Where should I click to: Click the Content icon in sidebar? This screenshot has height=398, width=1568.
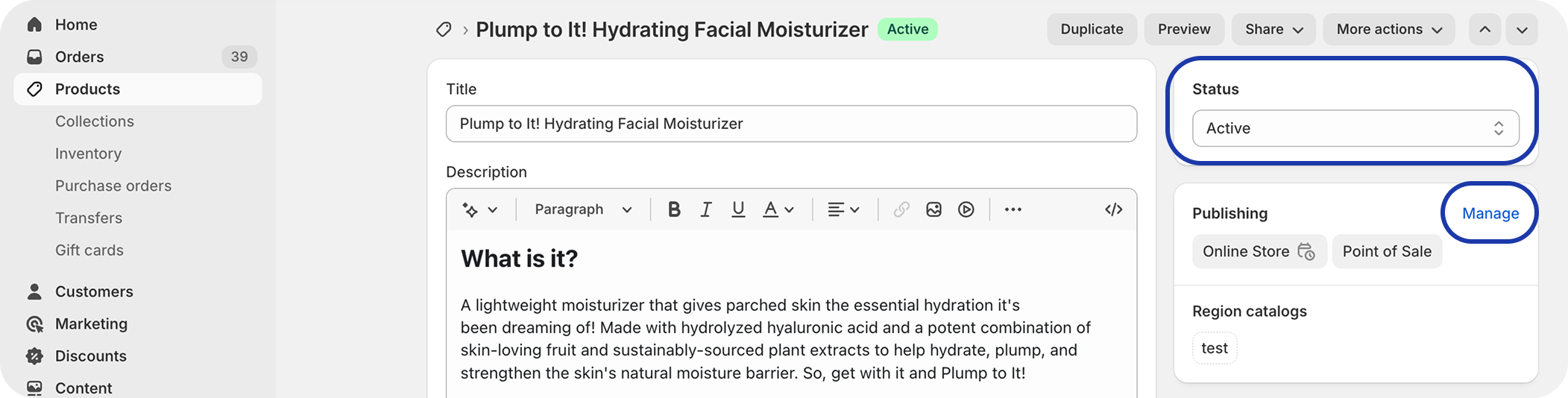(x=34, y=388)
